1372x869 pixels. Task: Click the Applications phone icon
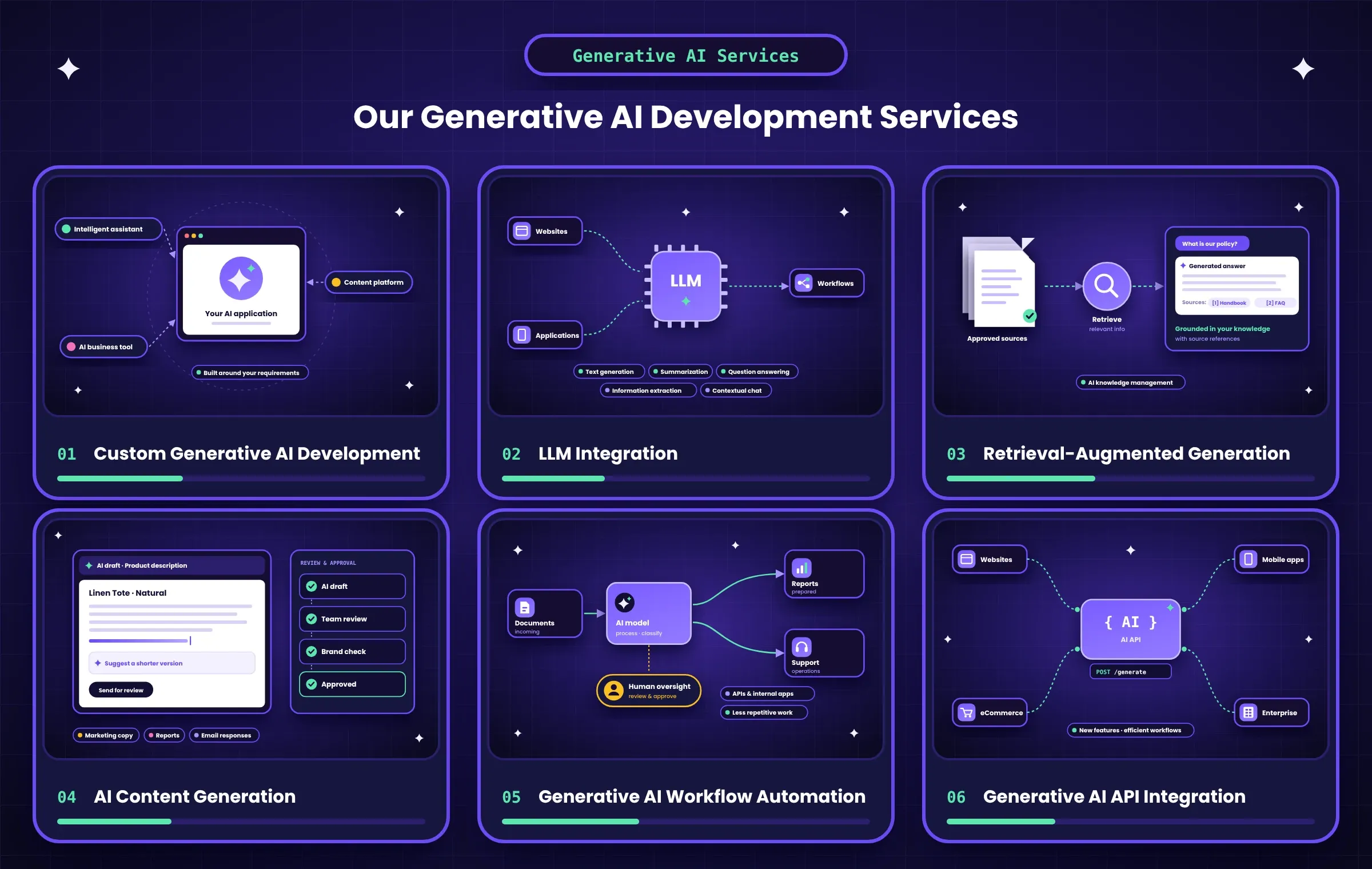coord(521,335)
